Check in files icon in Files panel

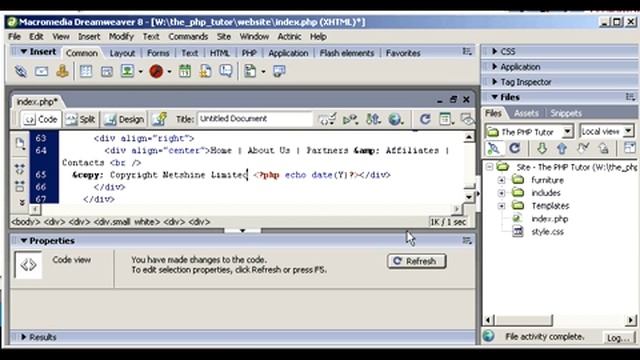pos(603,148)
